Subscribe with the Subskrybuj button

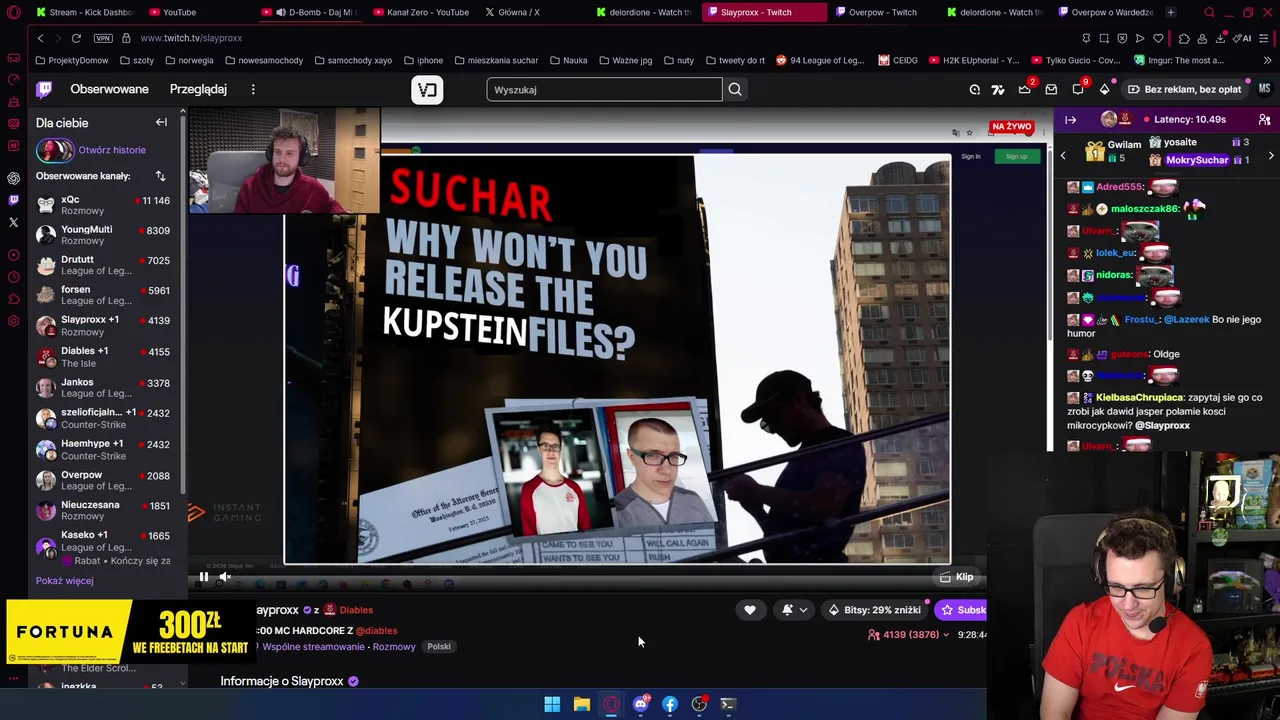coord(962,610)
